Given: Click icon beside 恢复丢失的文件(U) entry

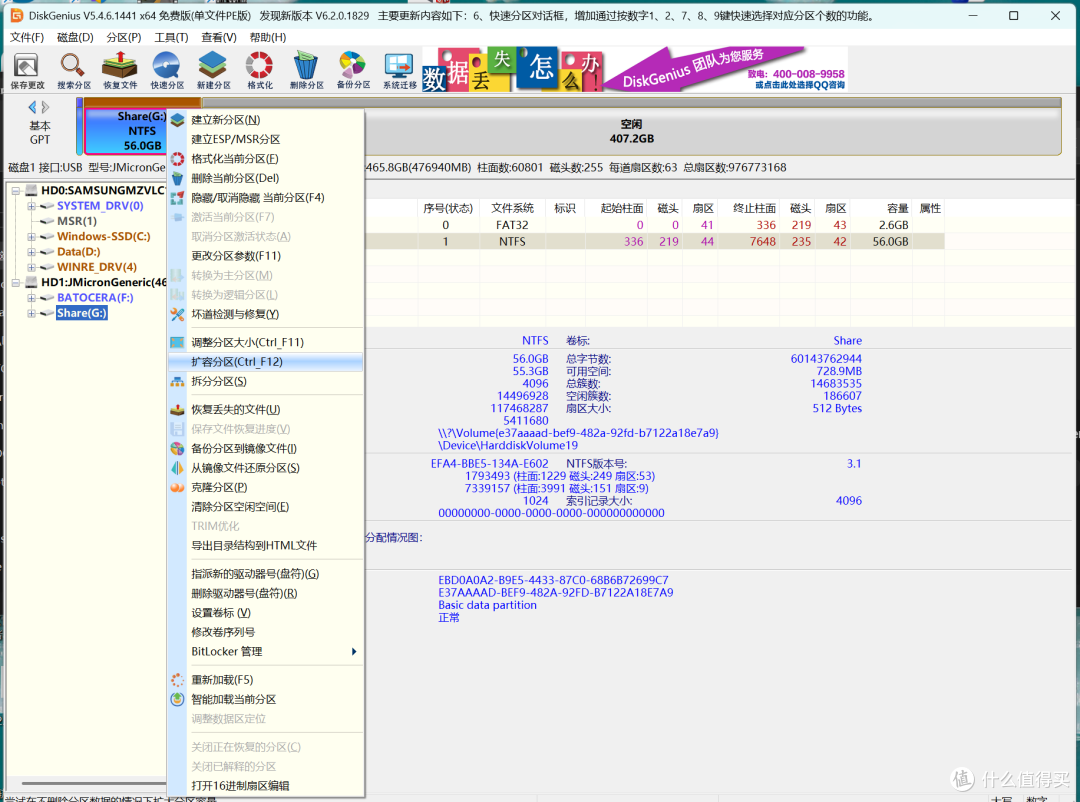Looking at the screenshot, I should coord(178,409).
